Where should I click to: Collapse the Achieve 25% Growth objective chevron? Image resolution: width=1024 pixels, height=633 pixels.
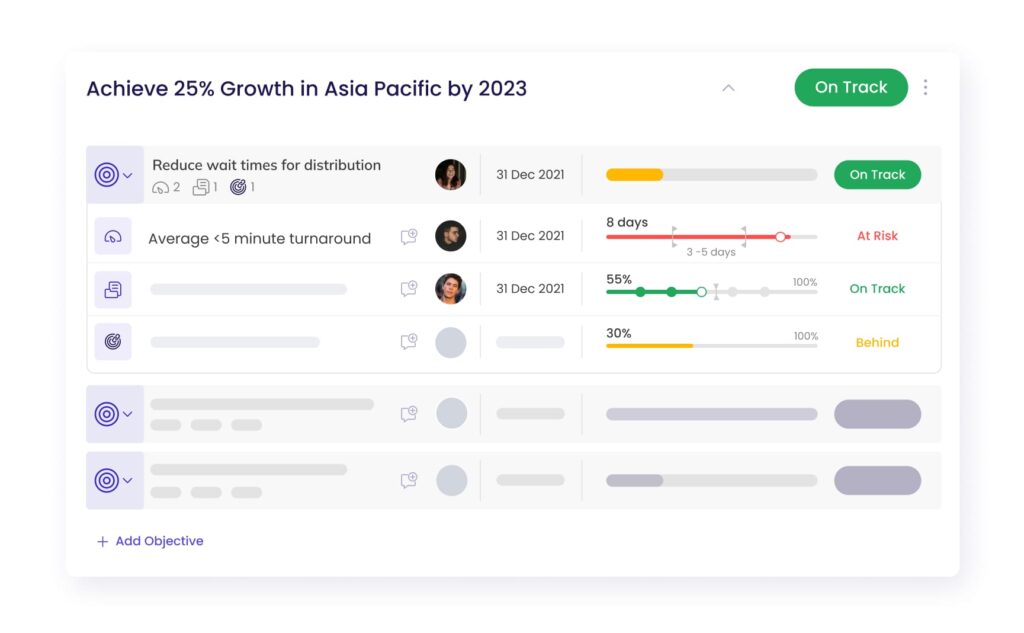[x=728, y=88]
